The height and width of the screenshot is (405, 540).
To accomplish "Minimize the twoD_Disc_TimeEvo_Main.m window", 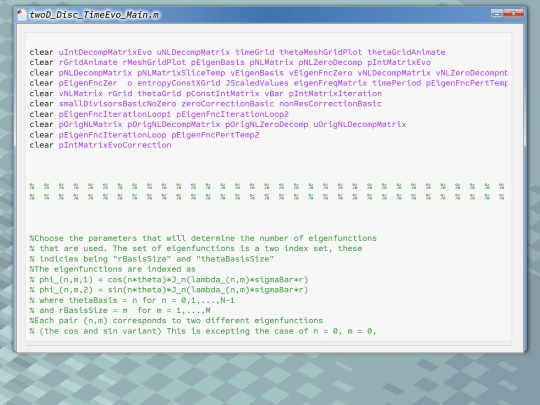I will tap(497, 14).
